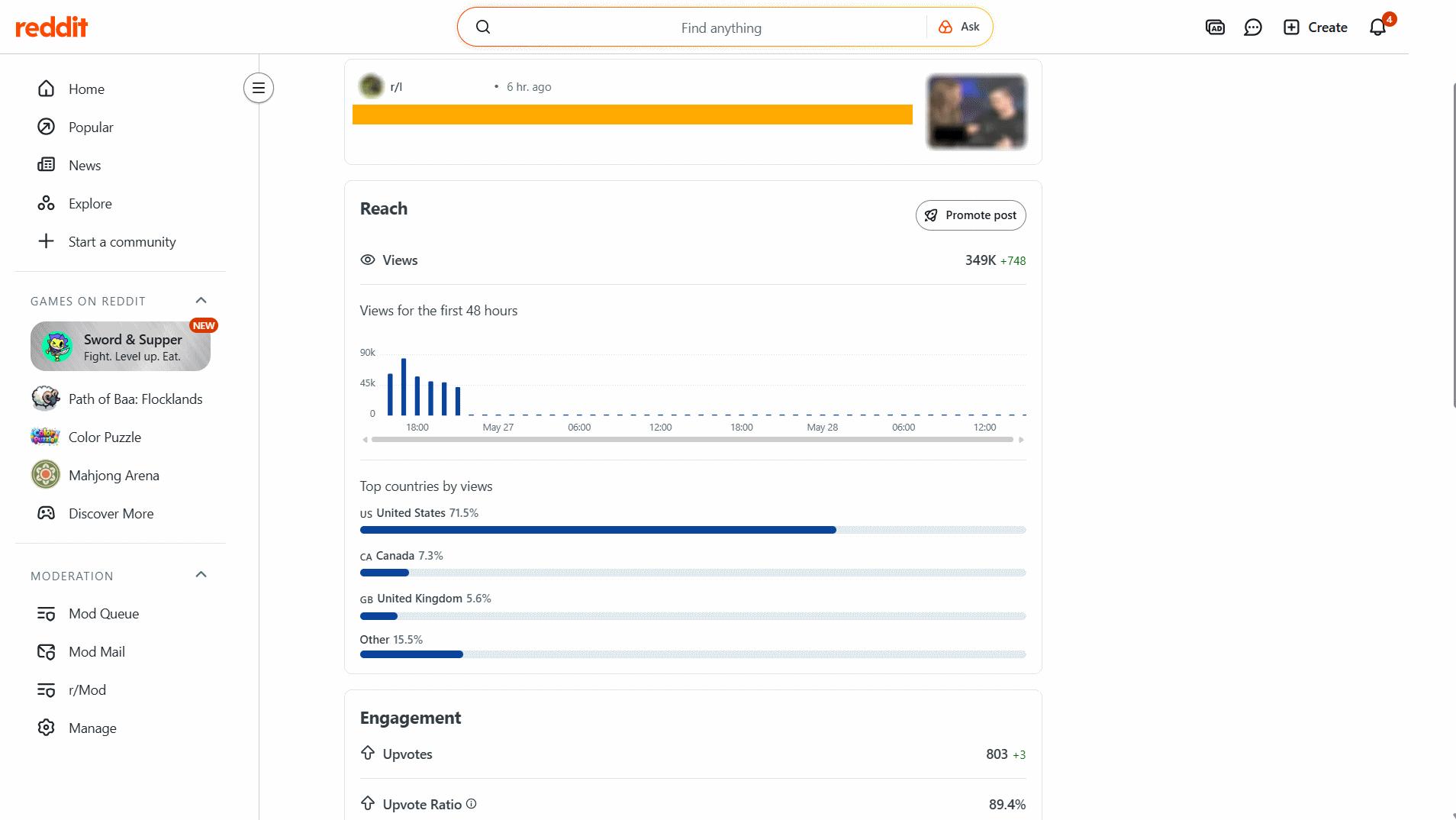1456x820 pixels.
Task: Open the Advertise icon in header
Action: (x=1215, y=27)
